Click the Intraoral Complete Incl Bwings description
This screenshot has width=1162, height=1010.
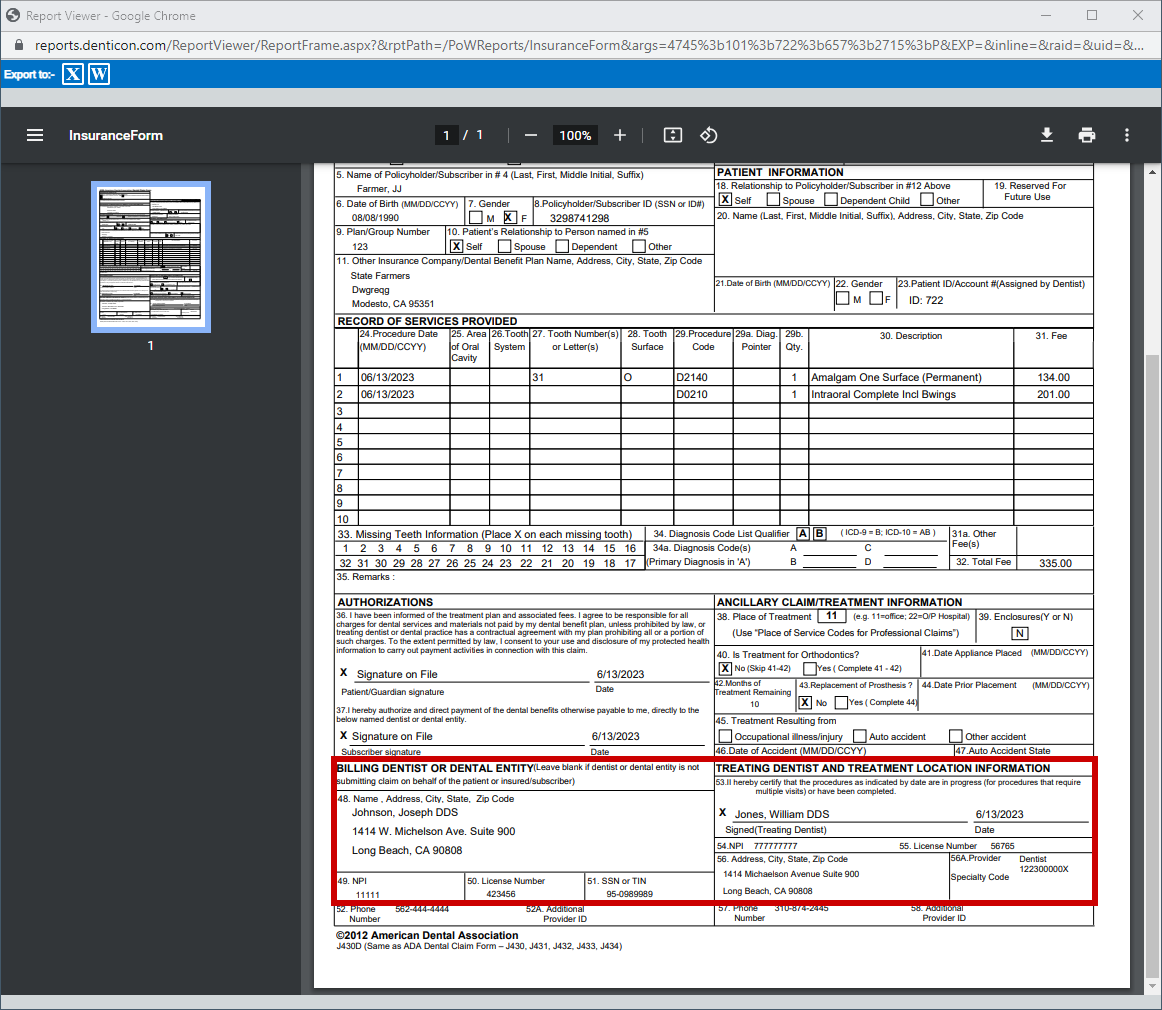[x=883, y=394]
